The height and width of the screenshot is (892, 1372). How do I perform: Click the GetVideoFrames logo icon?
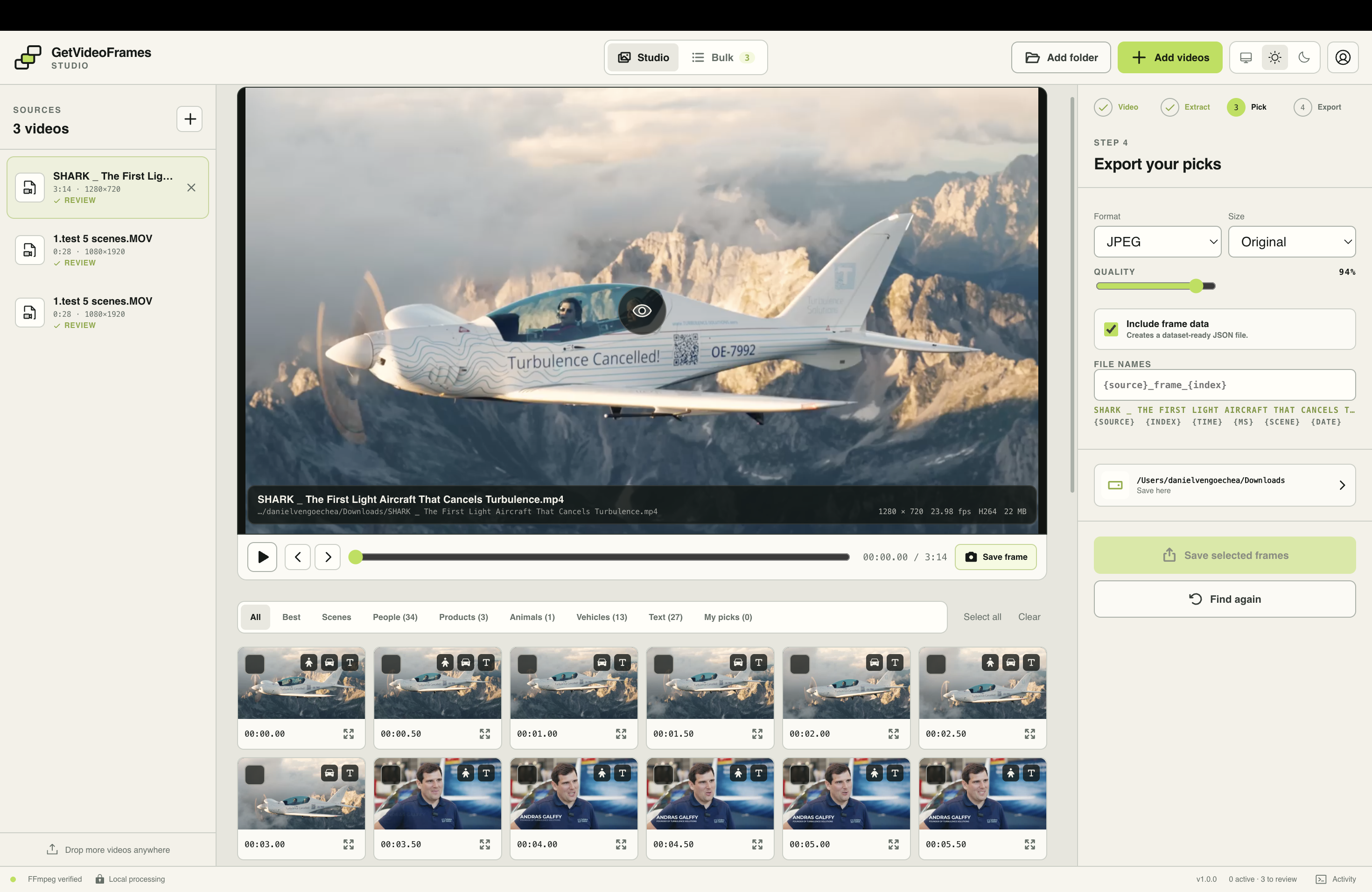point(28,57)
